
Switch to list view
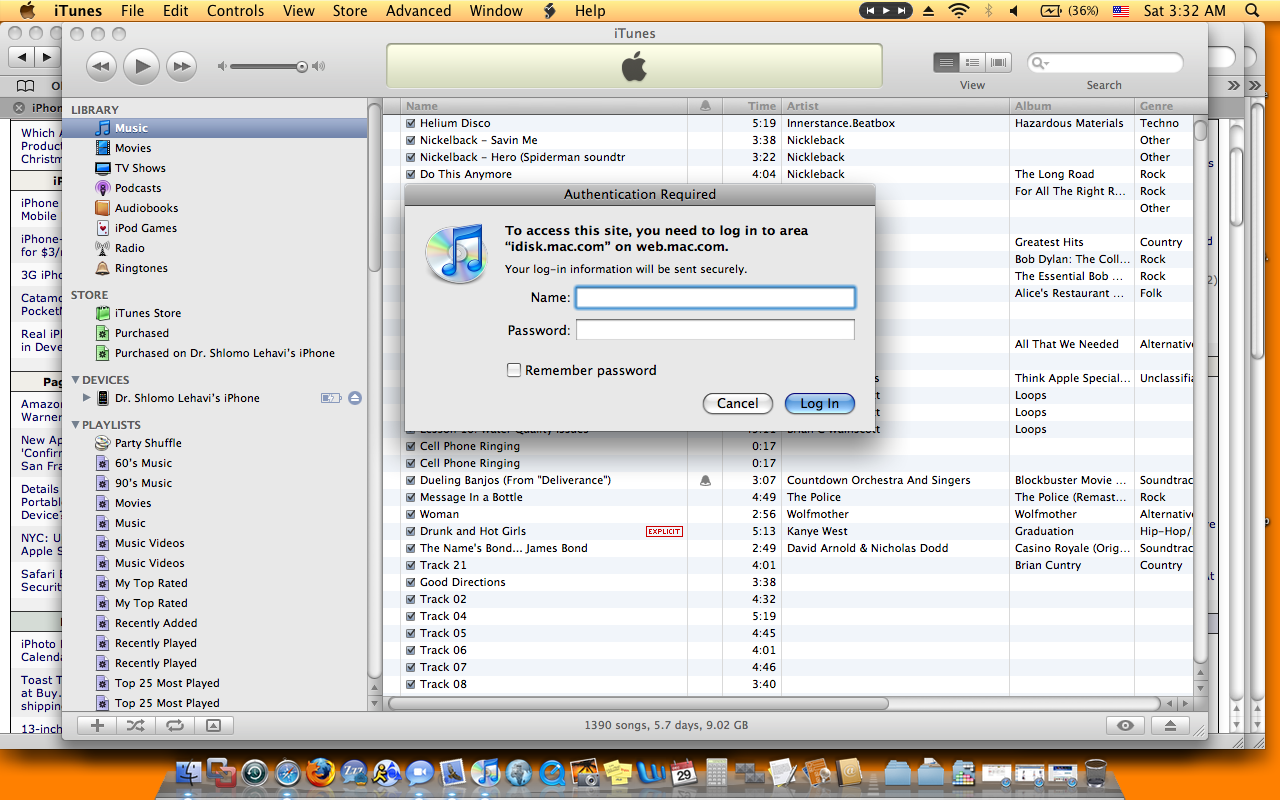[946, 63]
